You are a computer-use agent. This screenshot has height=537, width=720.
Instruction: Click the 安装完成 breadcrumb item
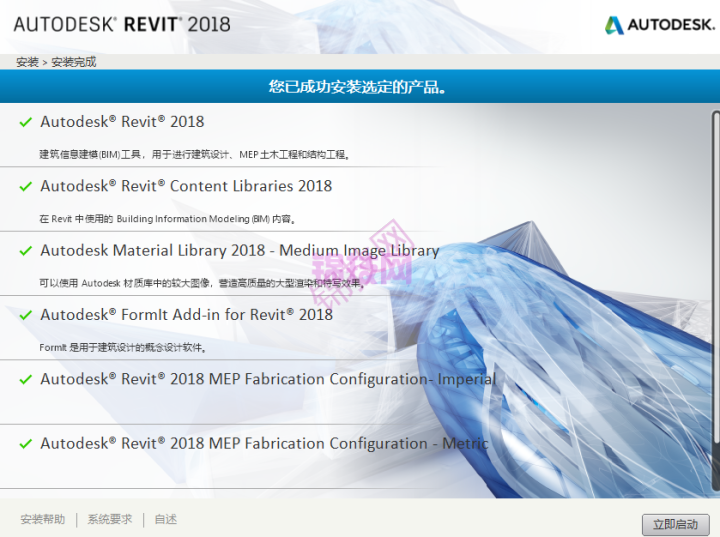point(73,62)
